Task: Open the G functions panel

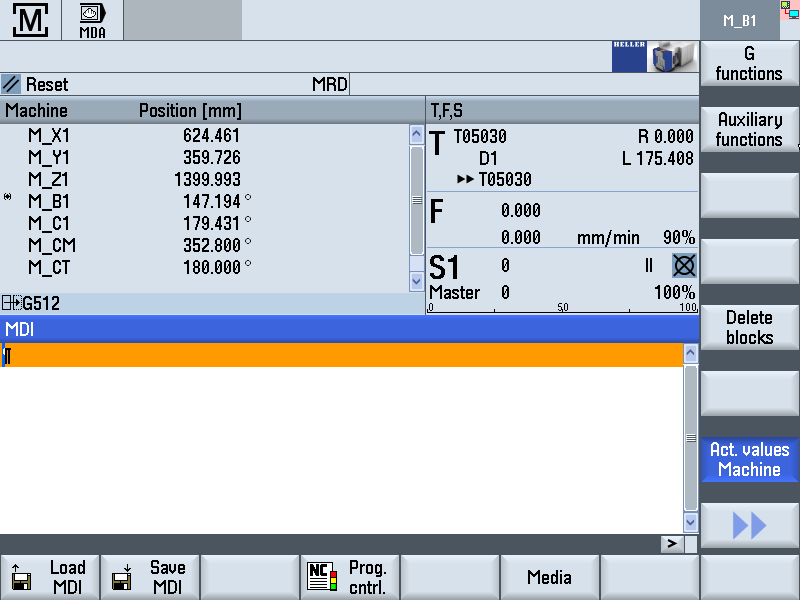Action: coord(749,64)
